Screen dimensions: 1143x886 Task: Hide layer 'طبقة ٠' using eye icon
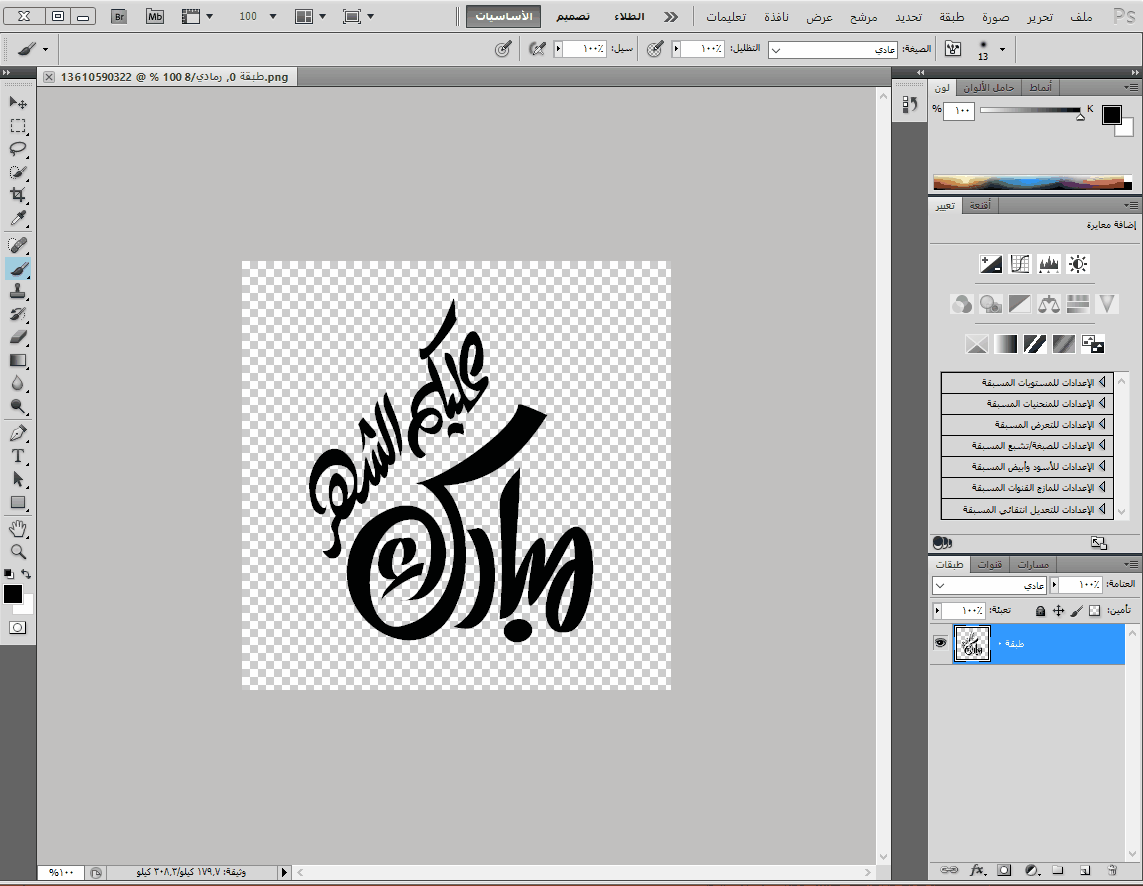point(940,643)
